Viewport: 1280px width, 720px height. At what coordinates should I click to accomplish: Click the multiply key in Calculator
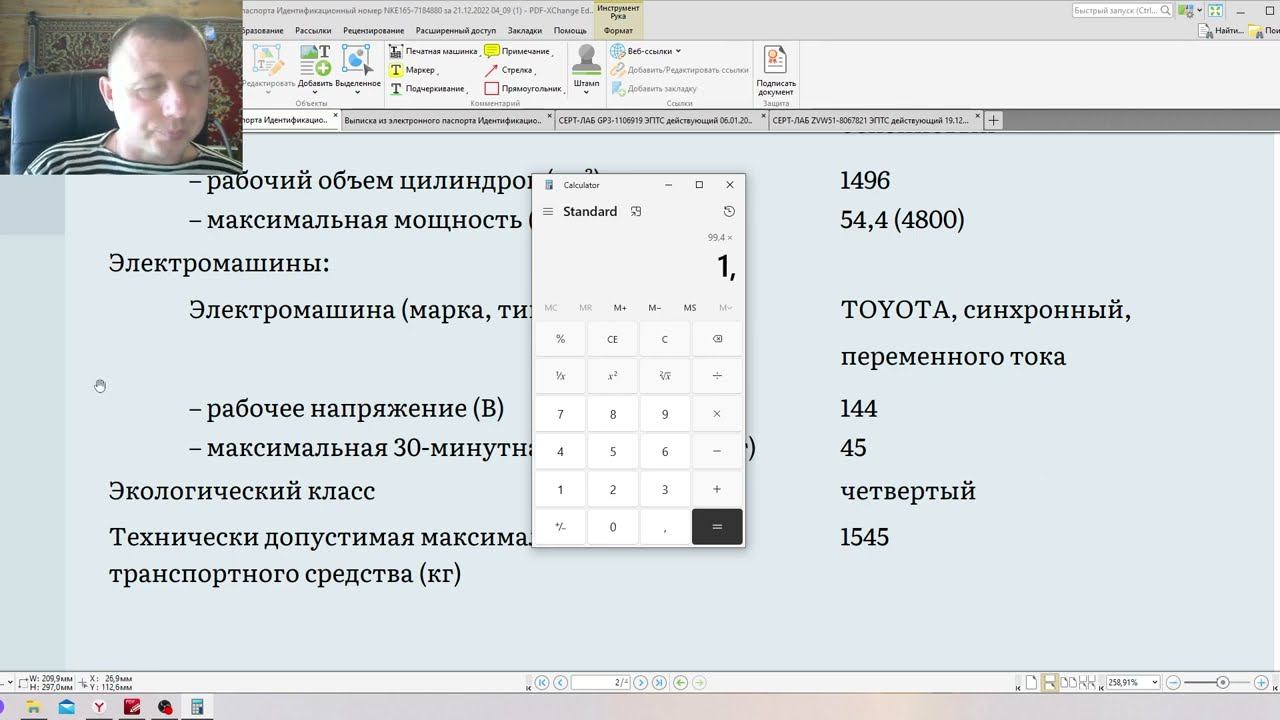[x=717, y=414]
